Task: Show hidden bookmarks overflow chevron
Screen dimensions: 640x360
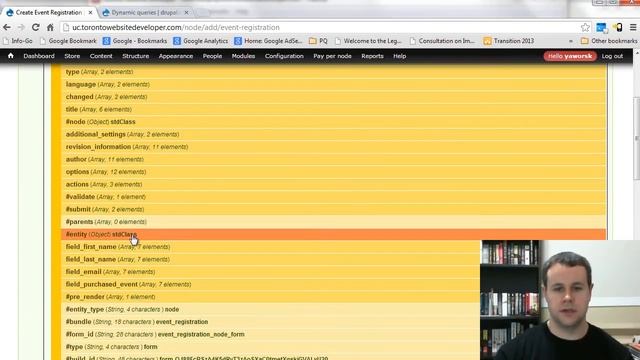Action: pyautogui.click(x=571, y=41)
